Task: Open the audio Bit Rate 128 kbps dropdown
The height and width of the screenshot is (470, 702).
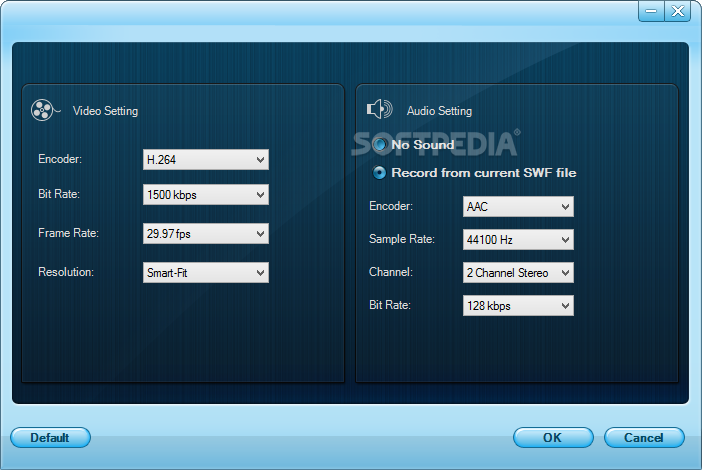Action: [518, 306]
